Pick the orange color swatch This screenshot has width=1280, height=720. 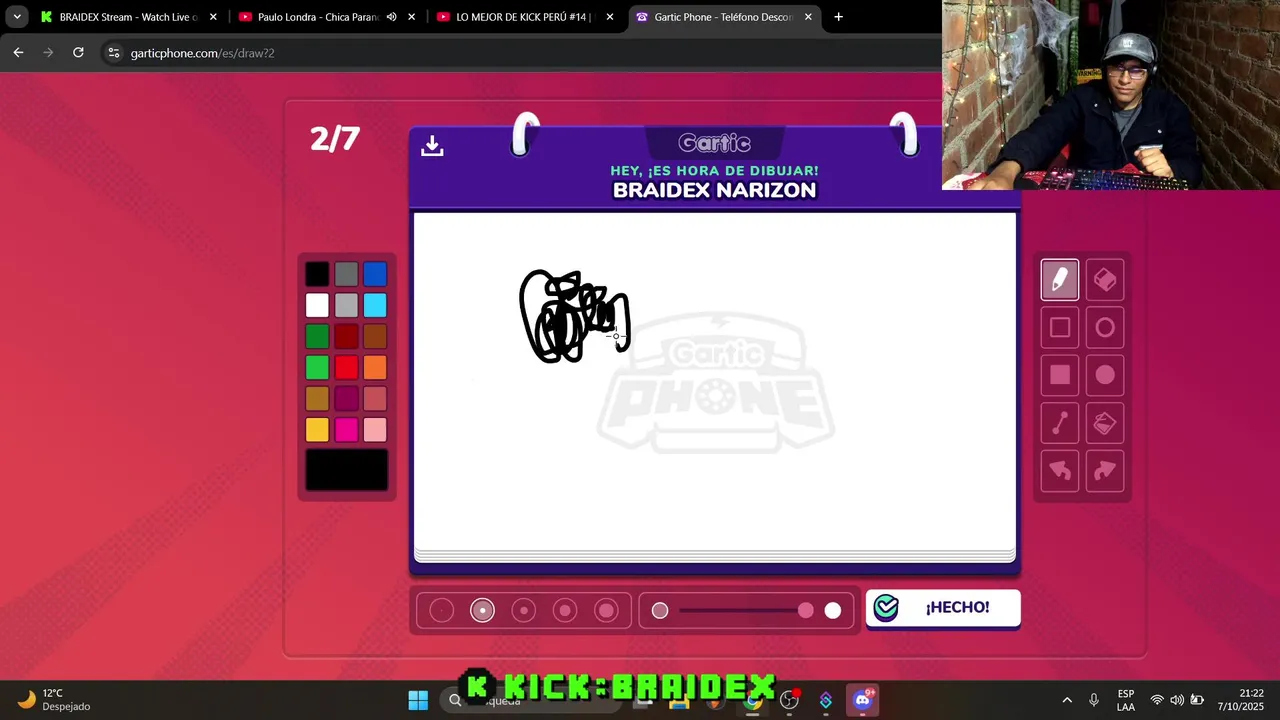pos(375,367)
